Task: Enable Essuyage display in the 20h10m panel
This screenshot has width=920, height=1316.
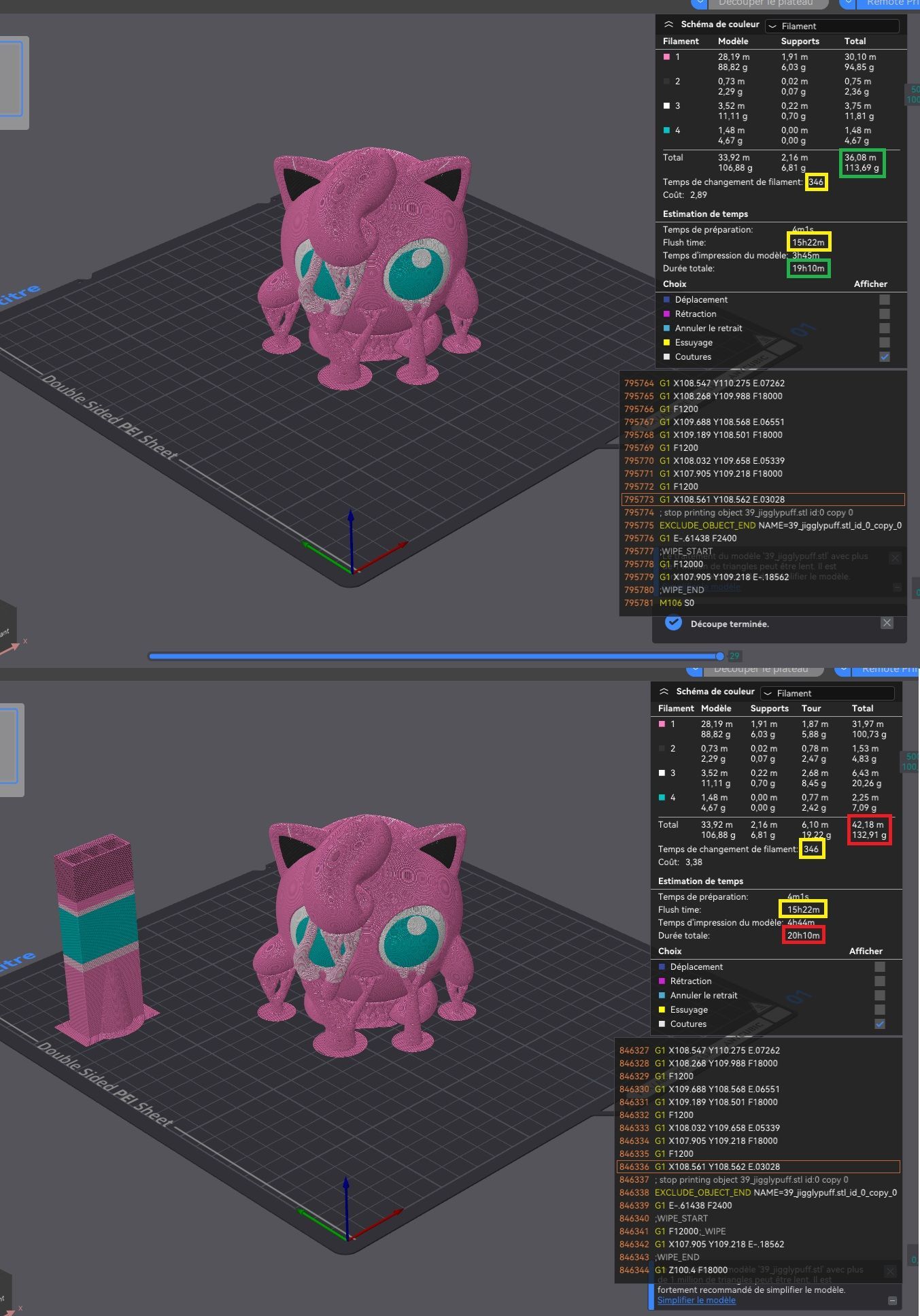Action: coord(879,1009)
